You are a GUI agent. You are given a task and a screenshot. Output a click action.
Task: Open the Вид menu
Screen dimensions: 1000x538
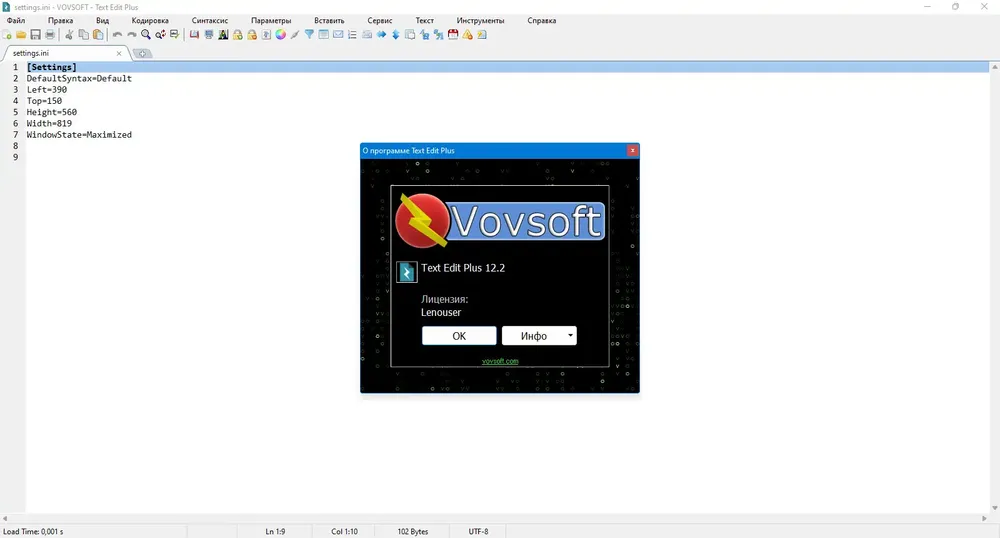102,20
